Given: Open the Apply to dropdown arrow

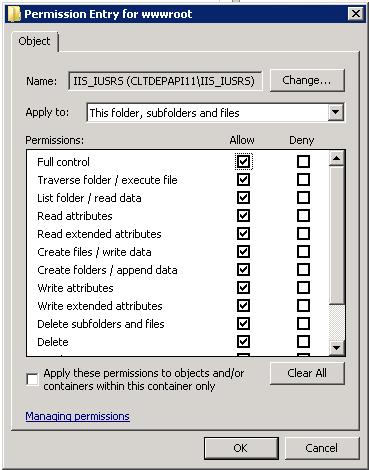Looking at the screenshot, I should point(336,113).
